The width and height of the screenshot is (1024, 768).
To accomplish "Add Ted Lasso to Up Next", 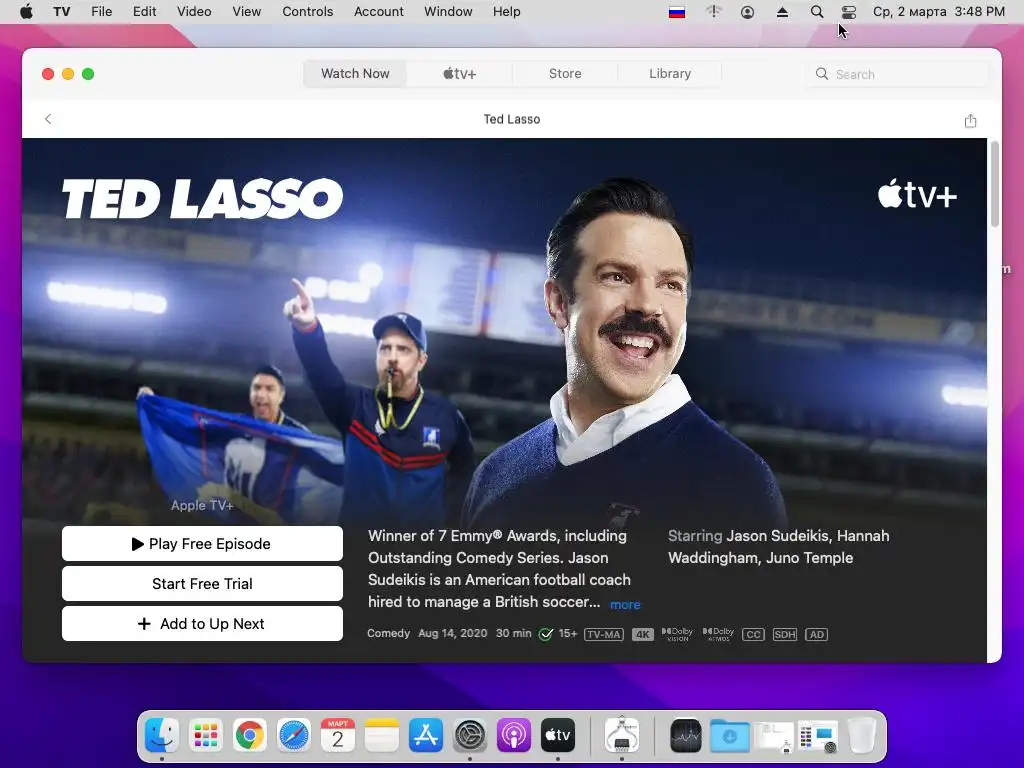I will coord(202,624).
